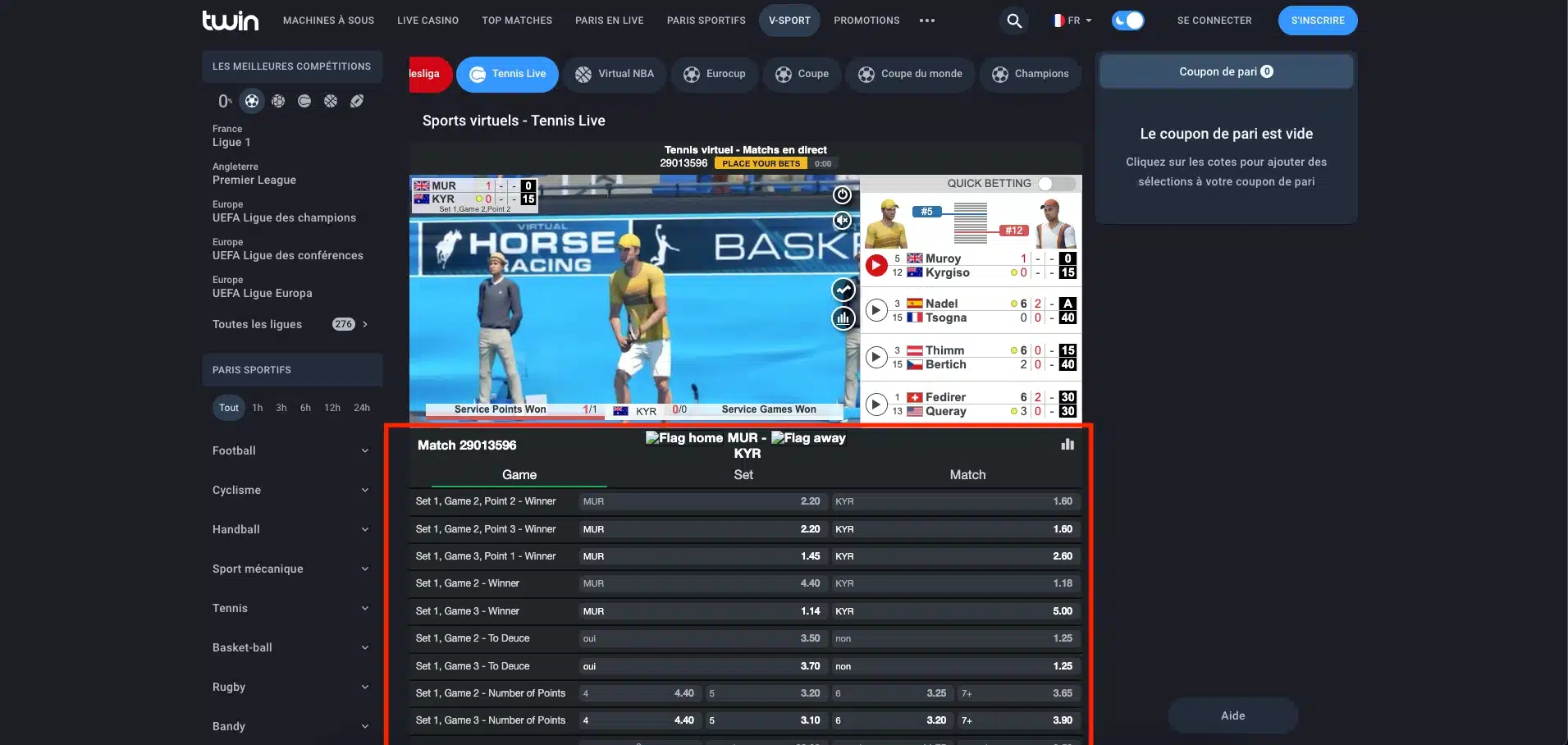Switch to the Set betting tab
Viewport: 1568px width, 745px height.
tap(743, 475)
